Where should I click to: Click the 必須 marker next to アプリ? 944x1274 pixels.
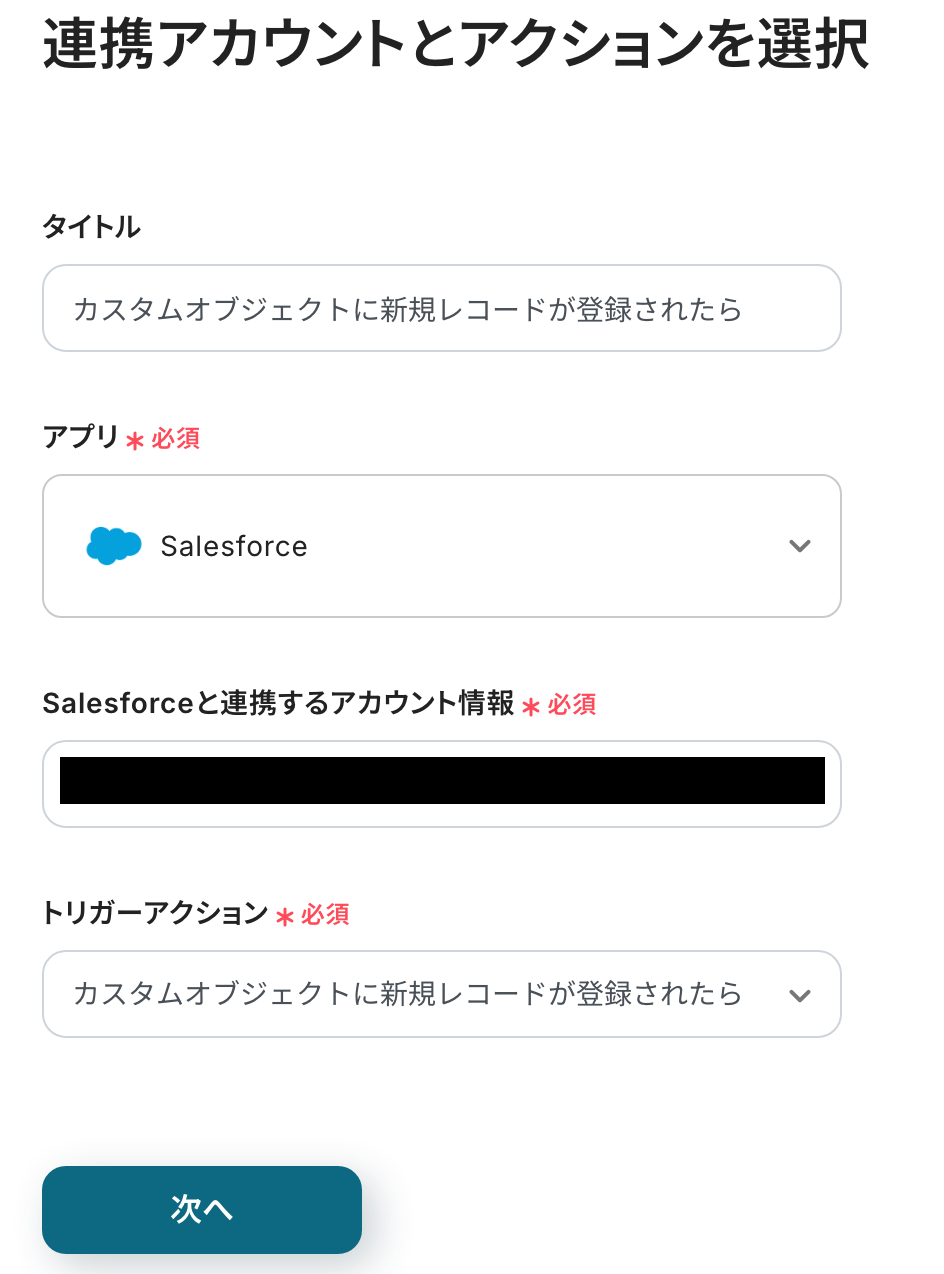[176, 438]
